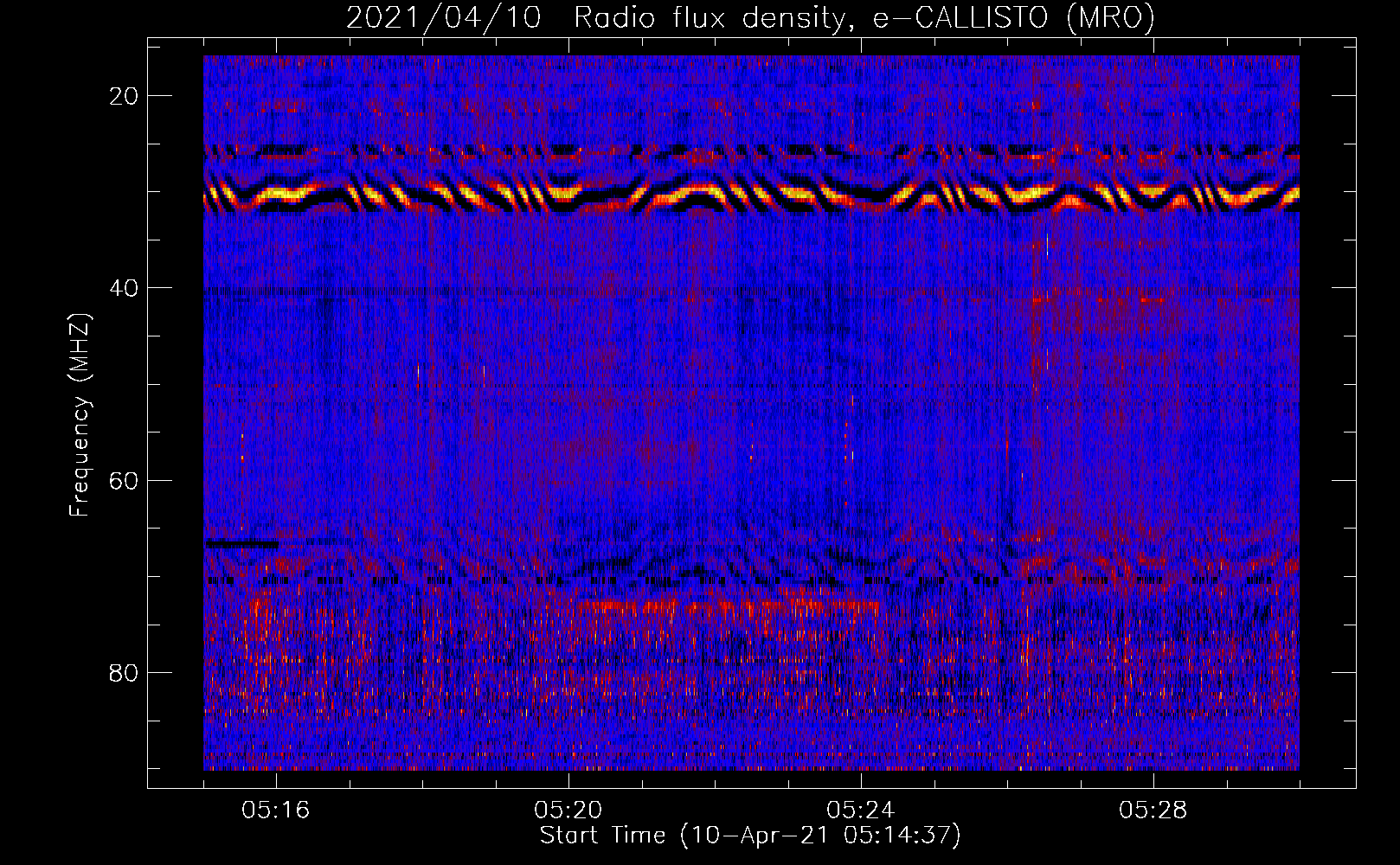This screenshot has height=865, width=1400.
Task: Select the 05:24 time tick label
Action: pyautogui.click(x=861, y=811)
